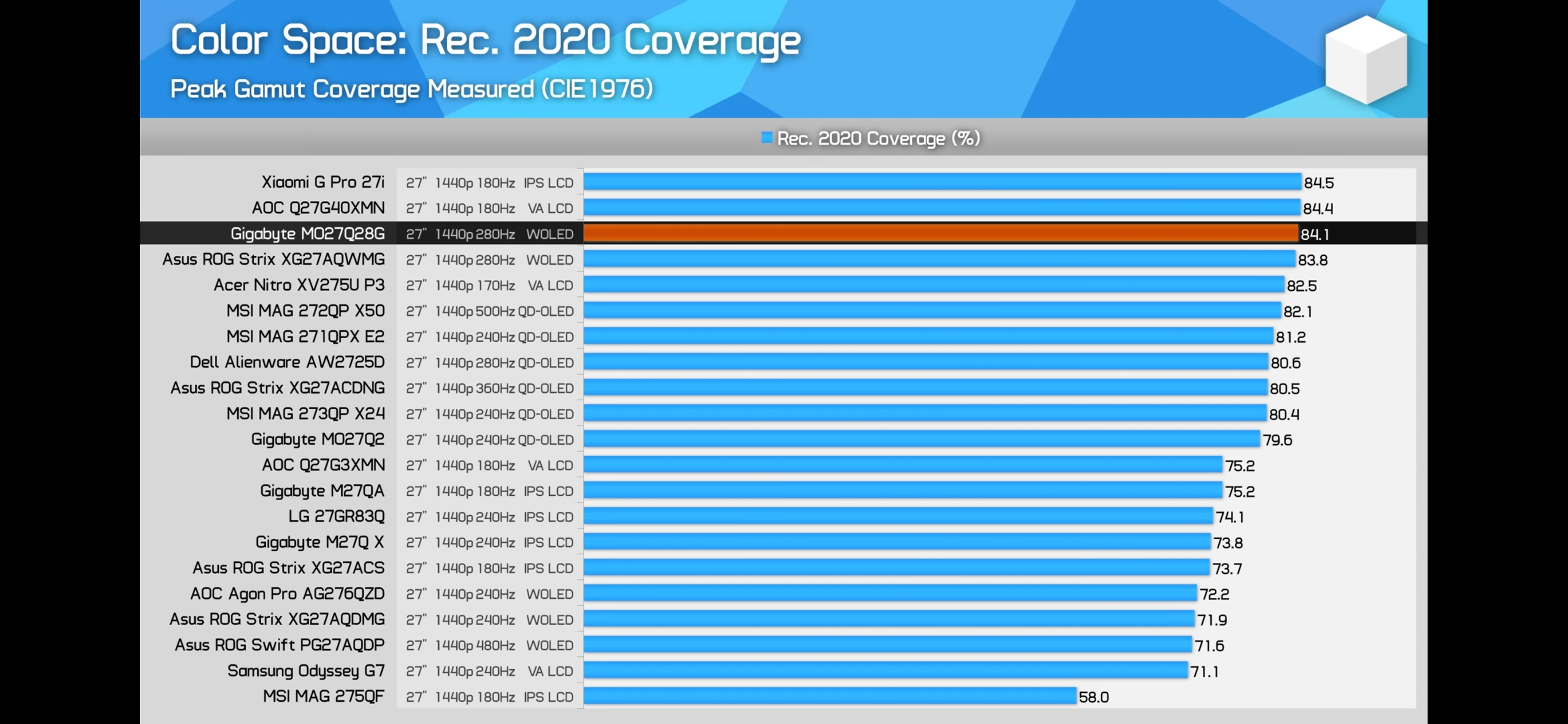Viewport: 1568px width, 724px height.
Task: Click the blue bar for LG 27GR83Q
Action: [x=899, y=516]
